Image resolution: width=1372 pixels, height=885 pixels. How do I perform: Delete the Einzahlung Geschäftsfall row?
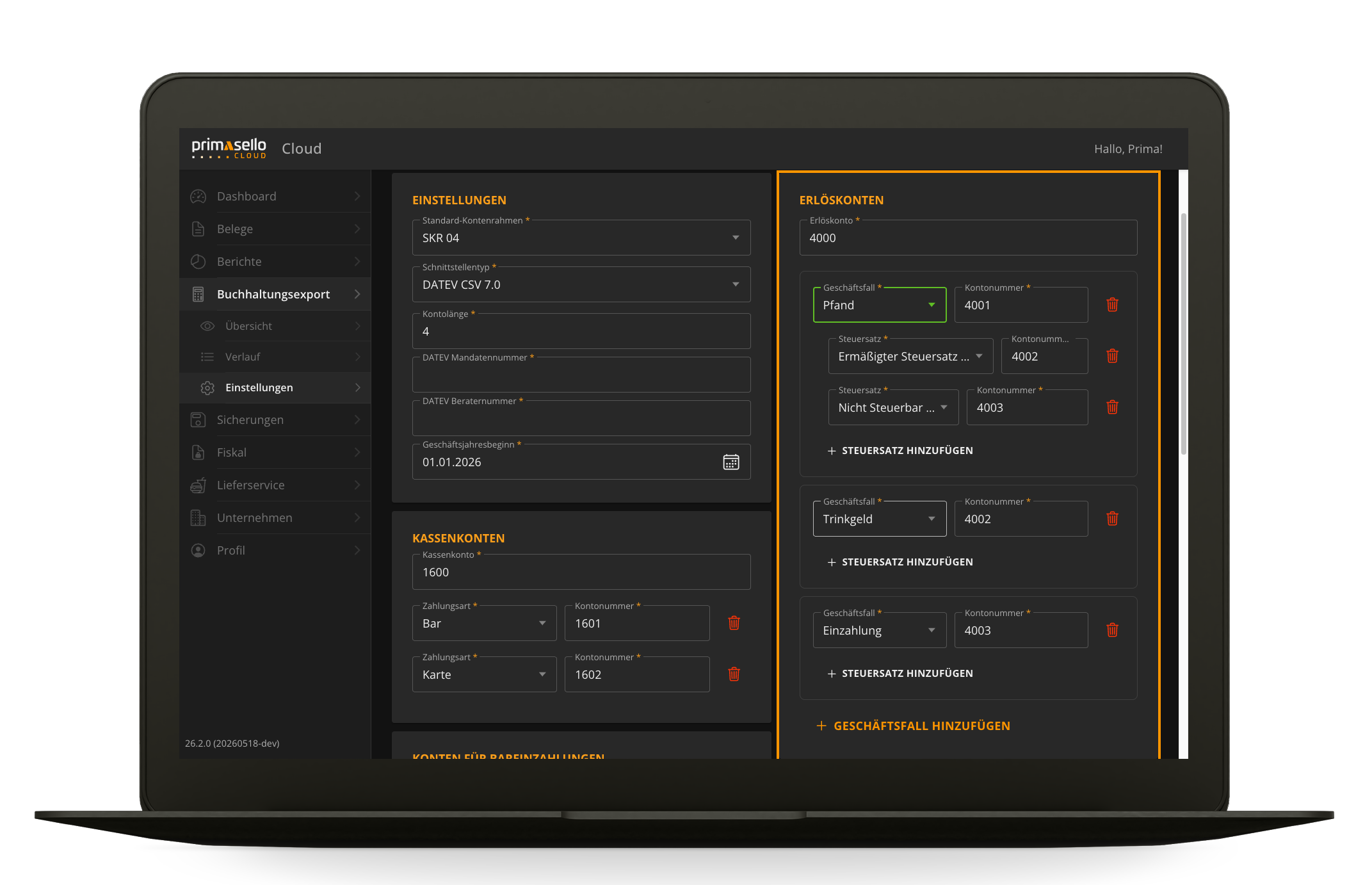[x=1113, y=630]
